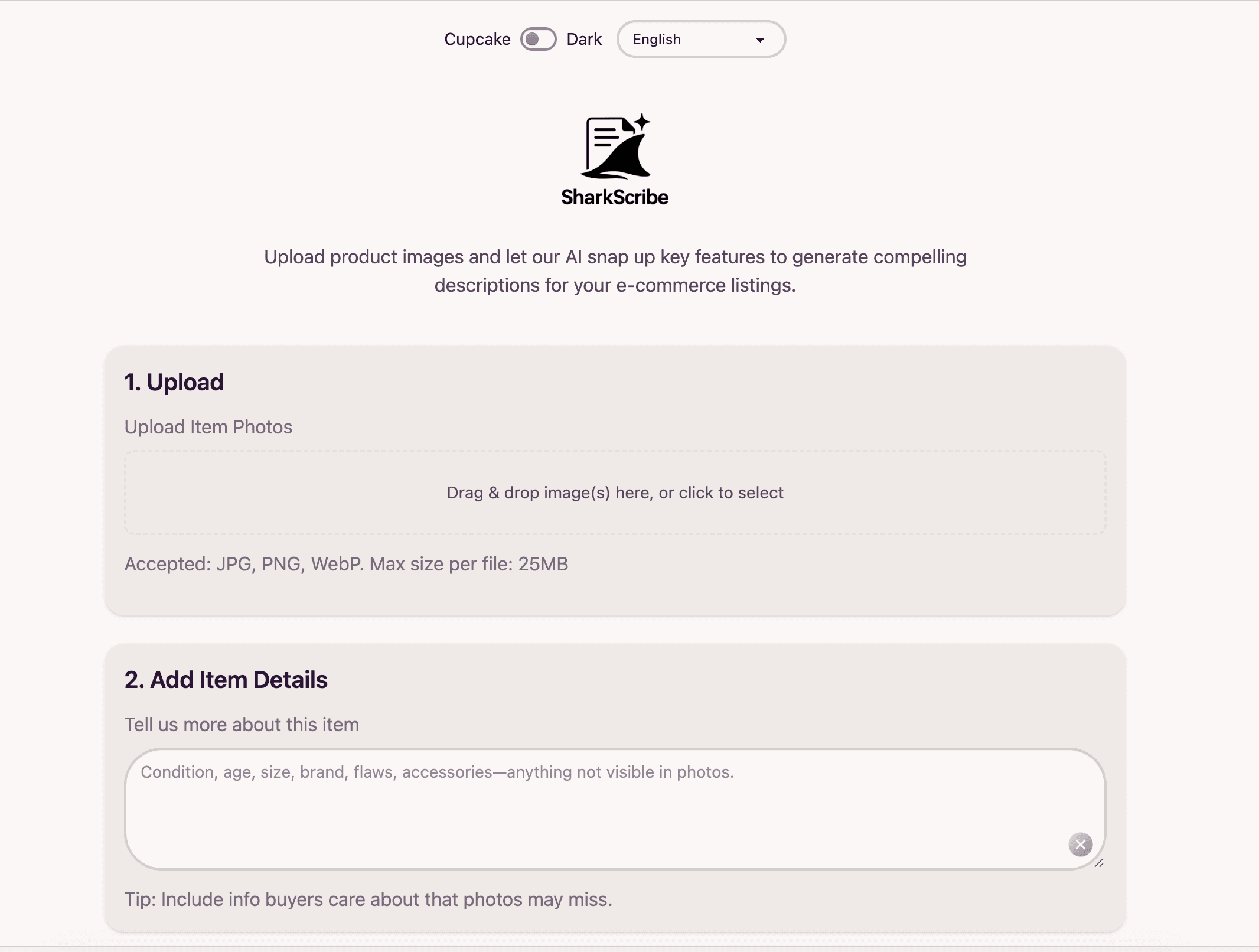
Task: Click the sparkle star on the logo
Action: [642, 122]
